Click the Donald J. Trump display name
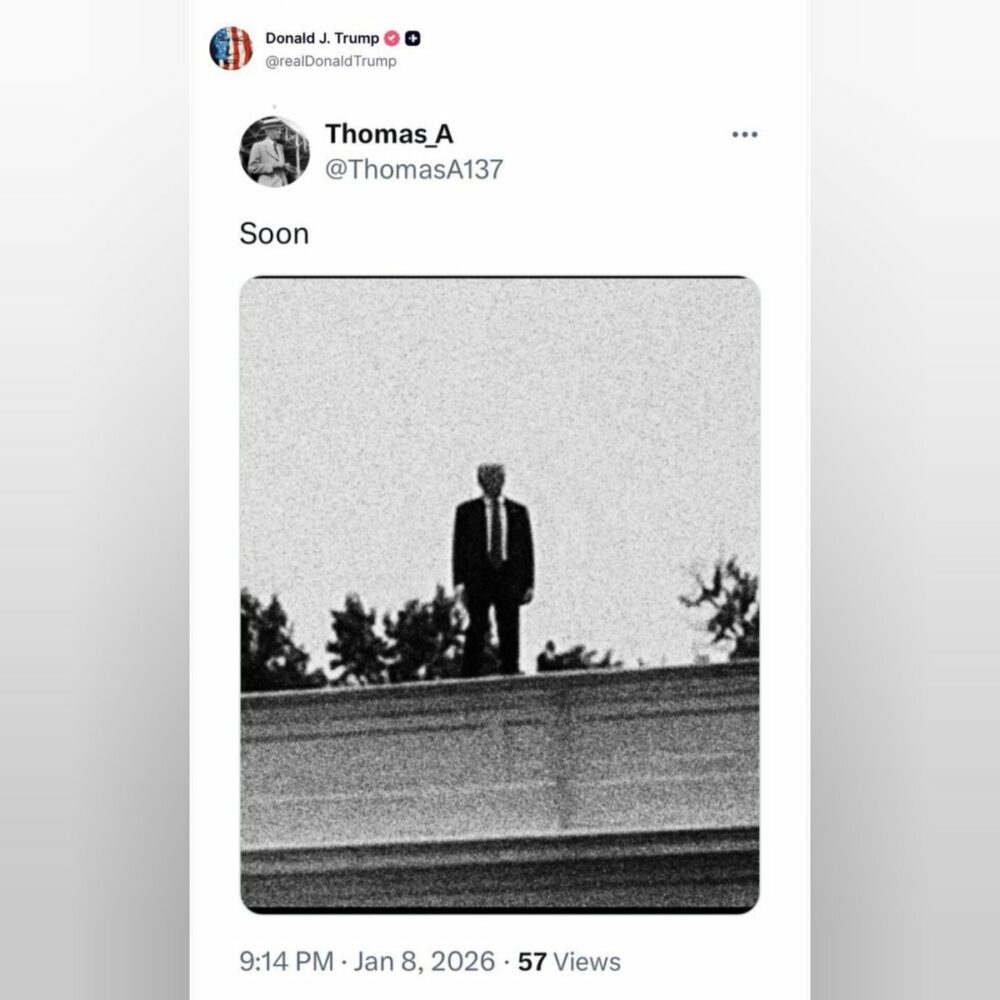Screen dimensions: 1000x1000 coord(322,39)
